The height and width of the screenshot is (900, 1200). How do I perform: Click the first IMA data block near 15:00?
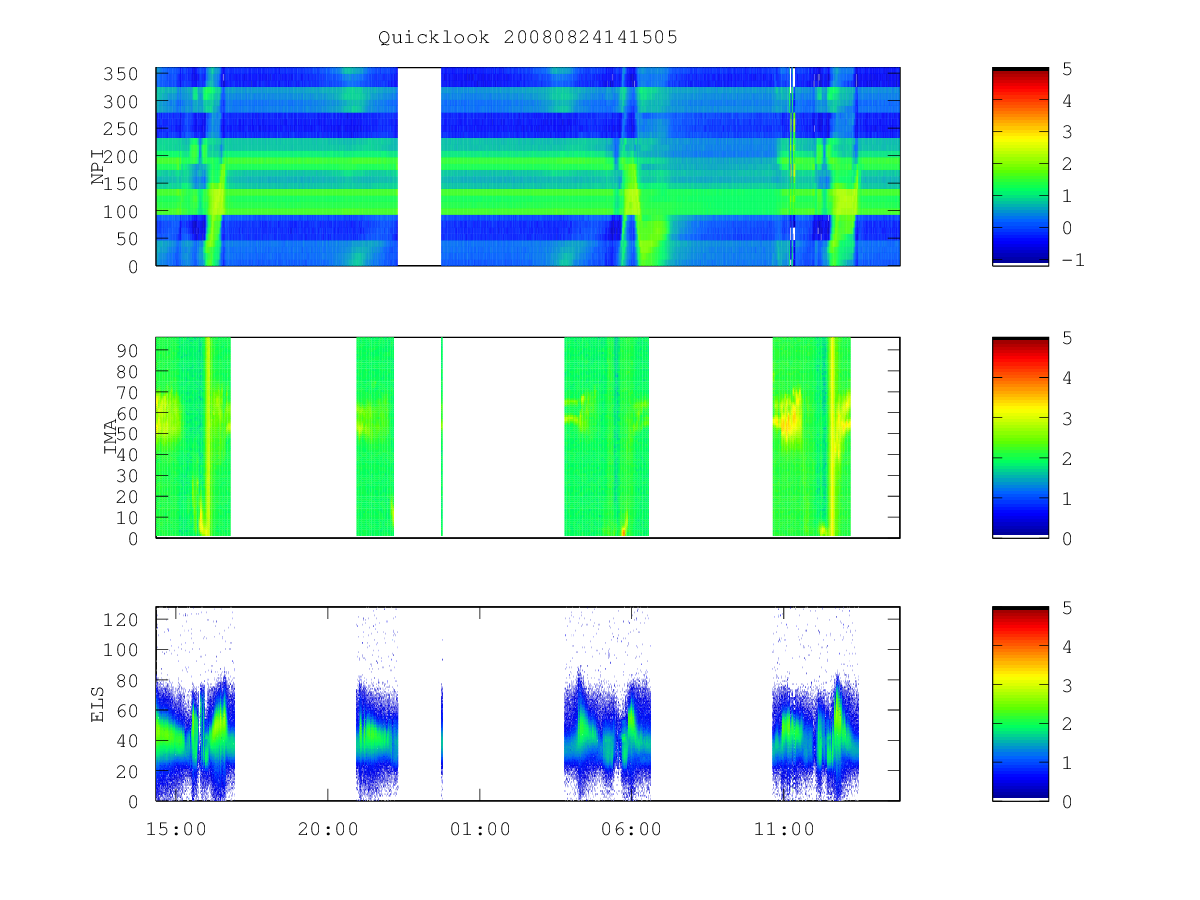(x=193, y=437)
